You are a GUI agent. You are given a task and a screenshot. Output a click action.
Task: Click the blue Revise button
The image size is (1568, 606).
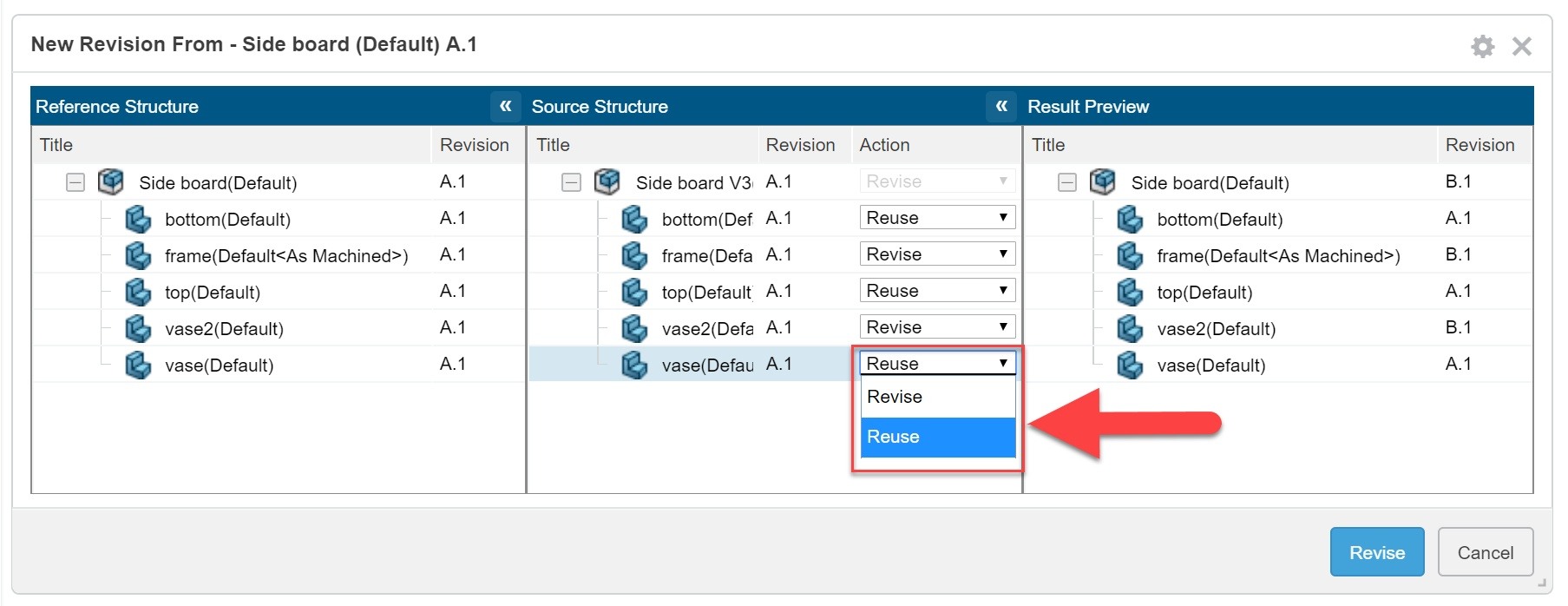click(x=1376, y=552)
